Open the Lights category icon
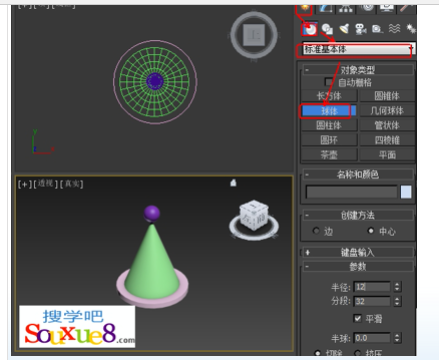Image resolution: width=439 pixels, height=360 pixels. pyautogui.click(x=344, y=29)
